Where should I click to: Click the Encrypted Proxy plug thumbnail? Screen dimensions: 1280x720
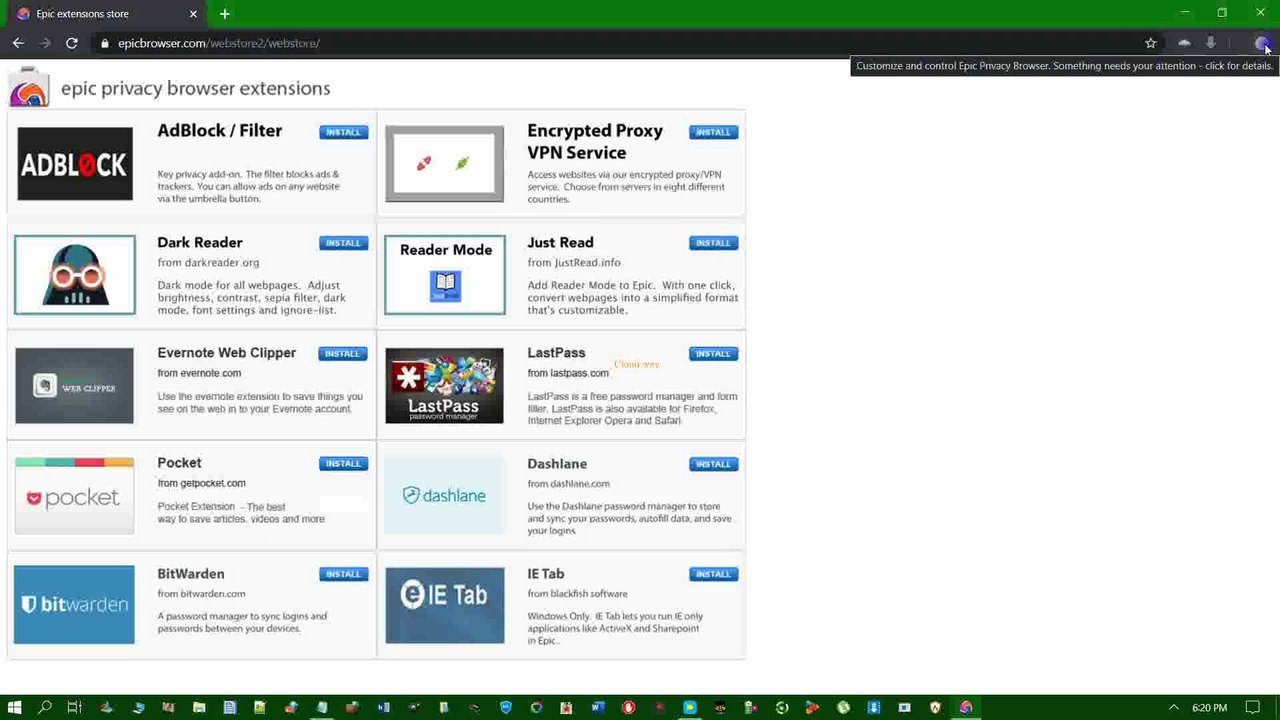445,163
